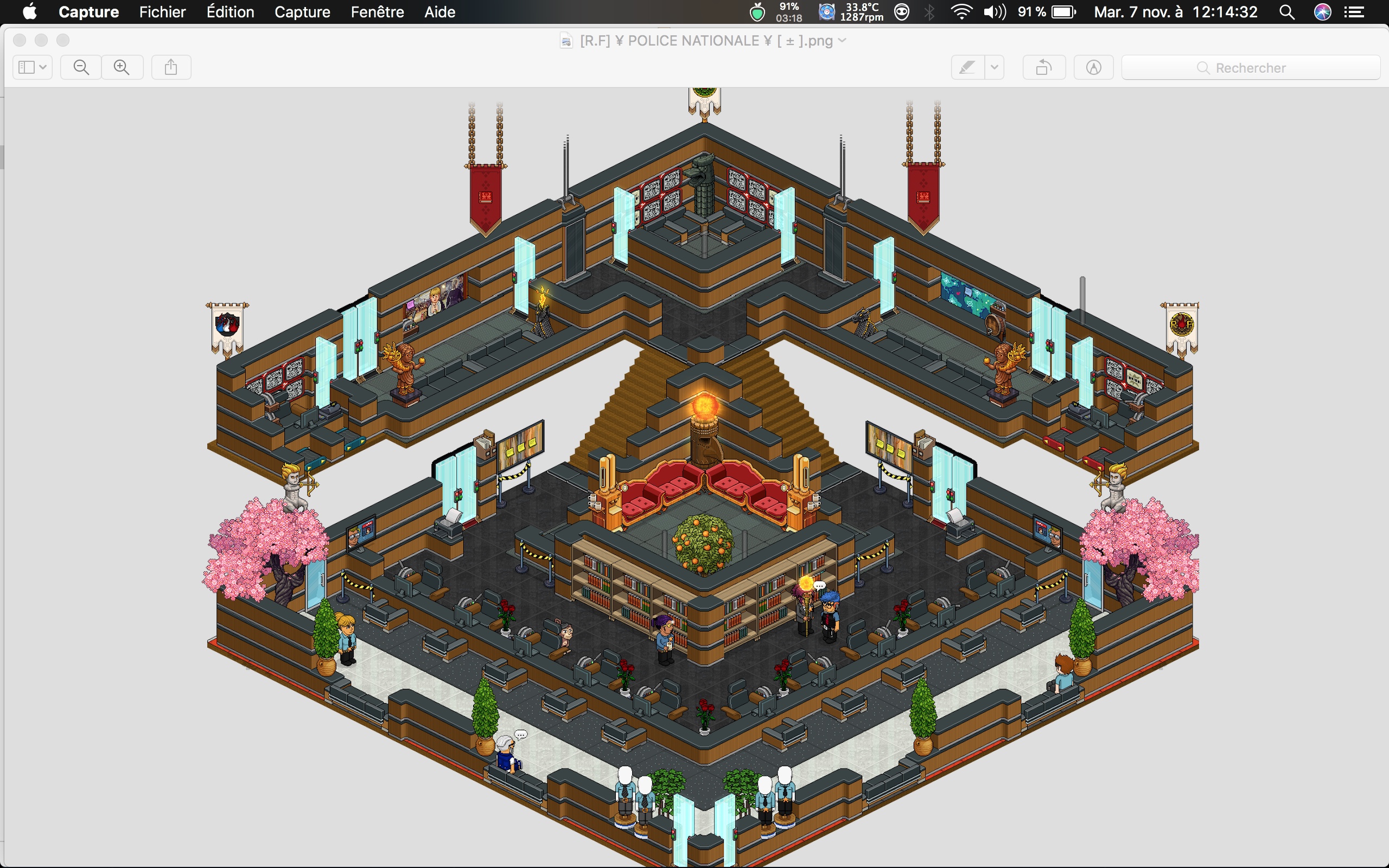Click the upload/send arrow icon
1389x868 pixels.
pos(171,67)
